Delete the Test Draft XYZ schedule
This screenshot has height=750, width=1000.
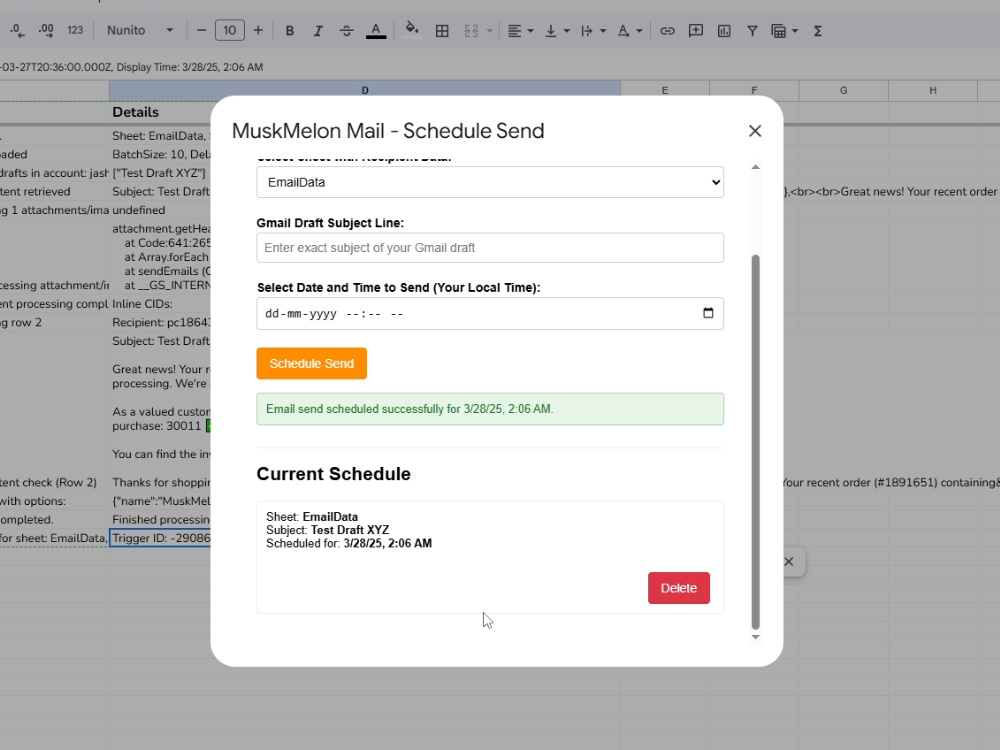pos(679,588)
